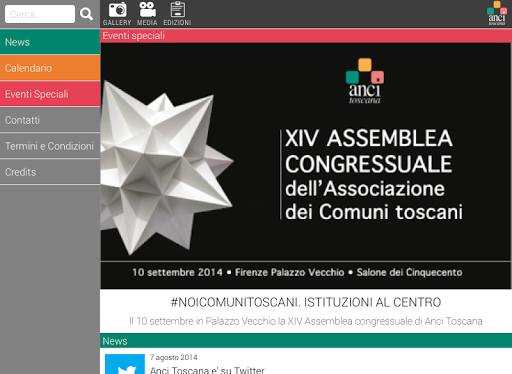Open Termini e Condizioni
Screen dimensions: 512x374
click(50, 146)
